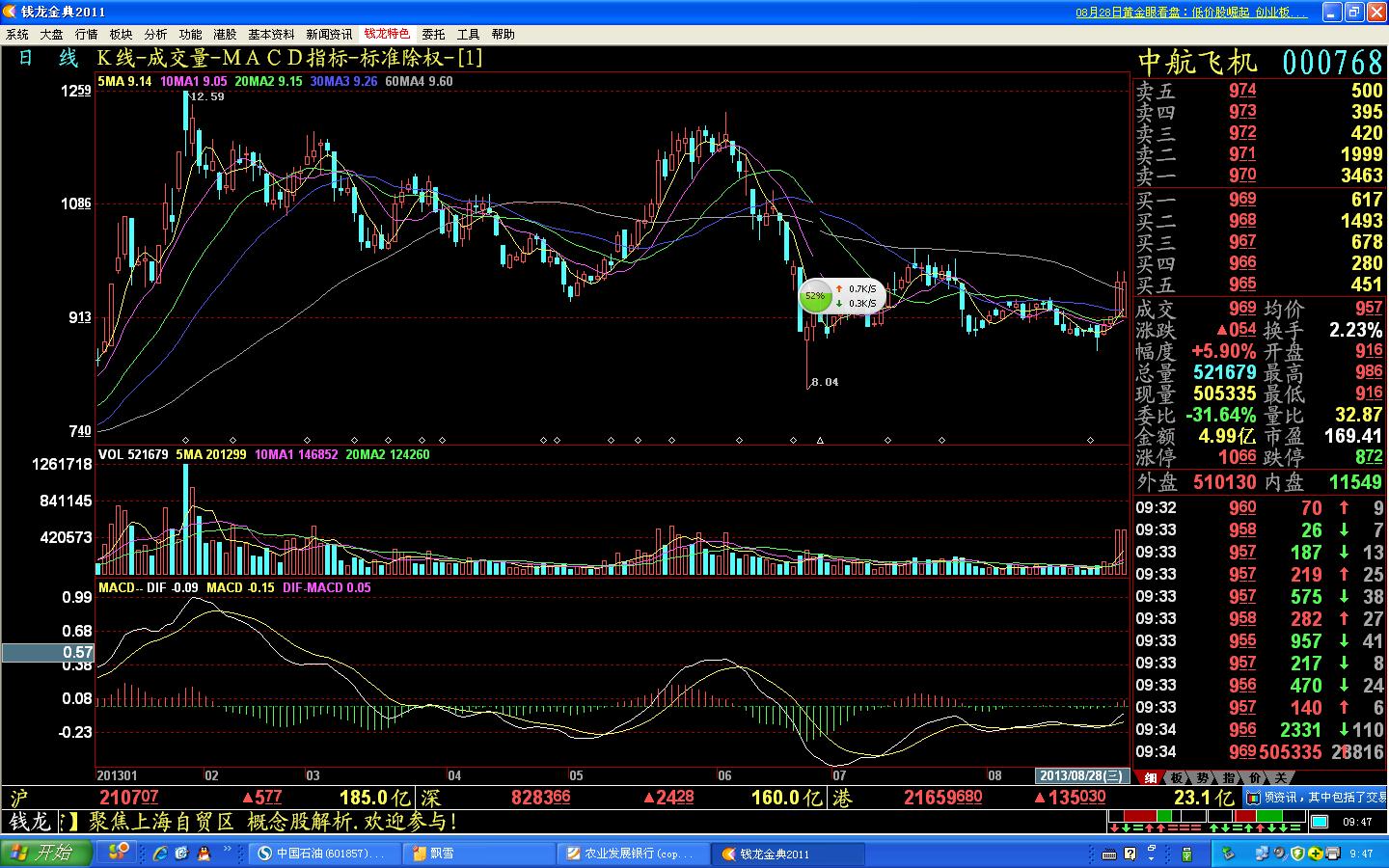Screen dimensions: 1389x868
Task: Click the 卖五 price 9.74 row
Action: (x=1259, y=91)
